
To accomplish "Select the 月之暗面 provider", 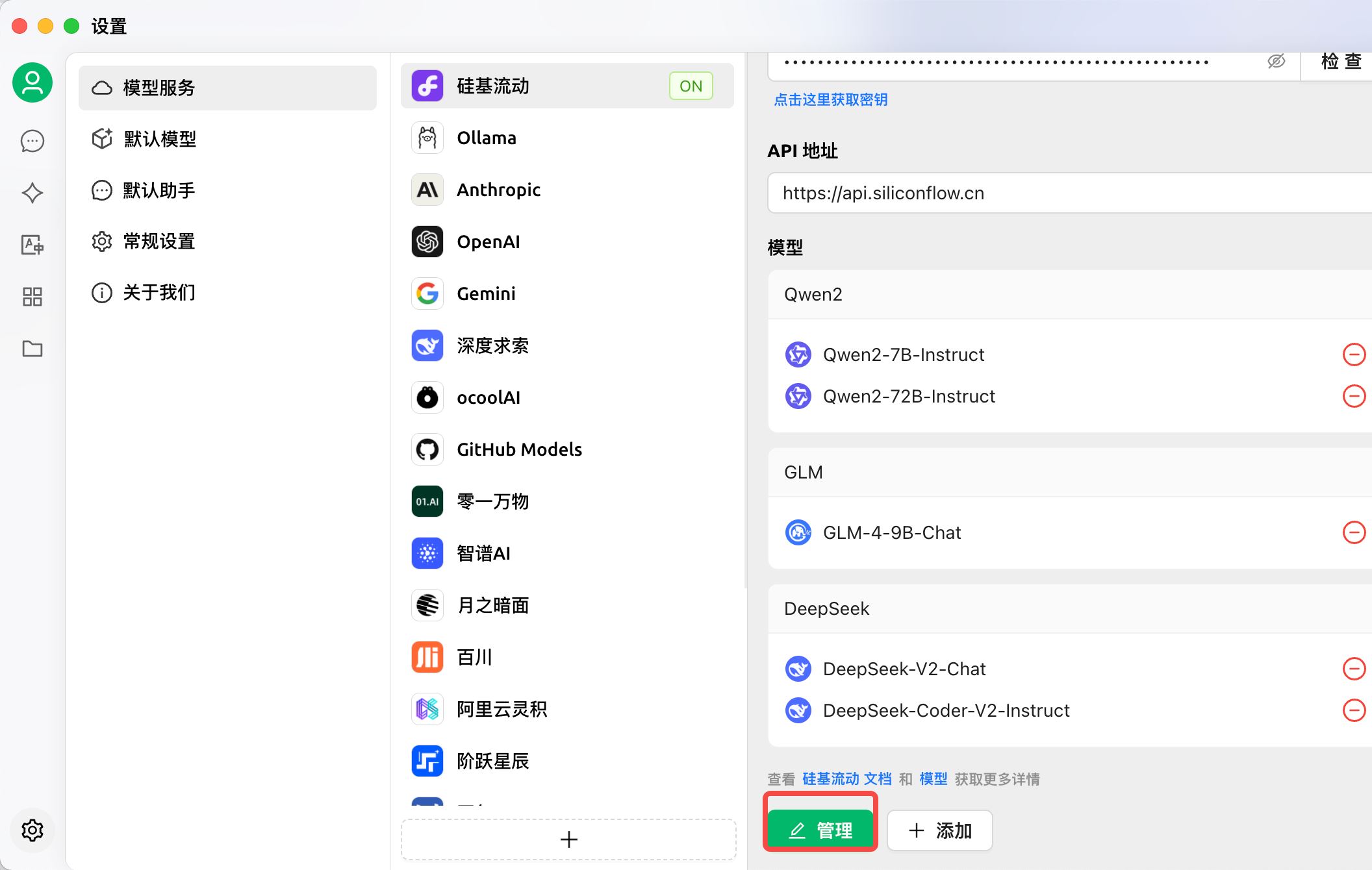I will click(492, 605).
